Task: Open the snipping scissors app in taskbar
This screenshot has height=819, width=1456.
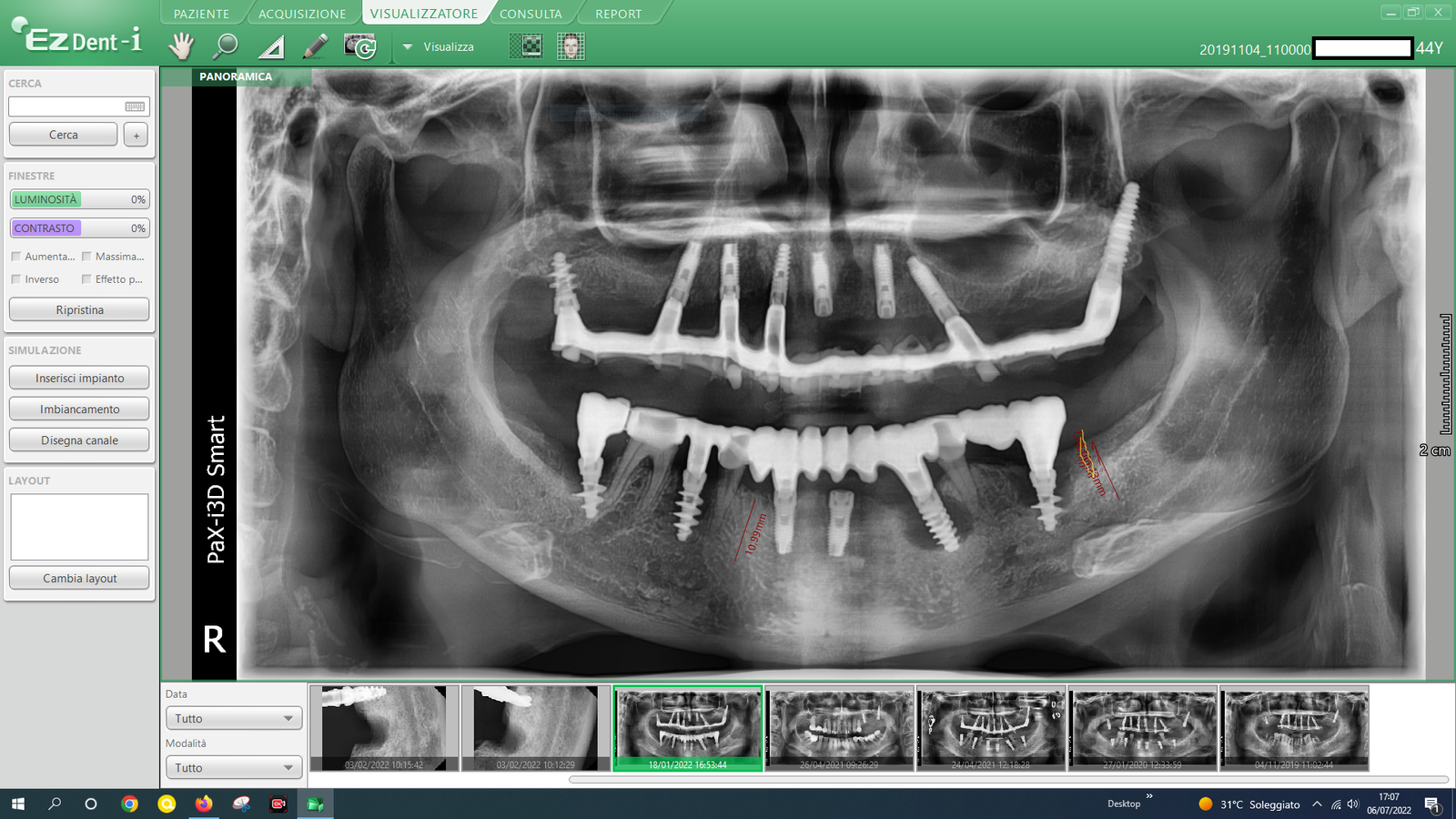Action: (x=241, y=804)
